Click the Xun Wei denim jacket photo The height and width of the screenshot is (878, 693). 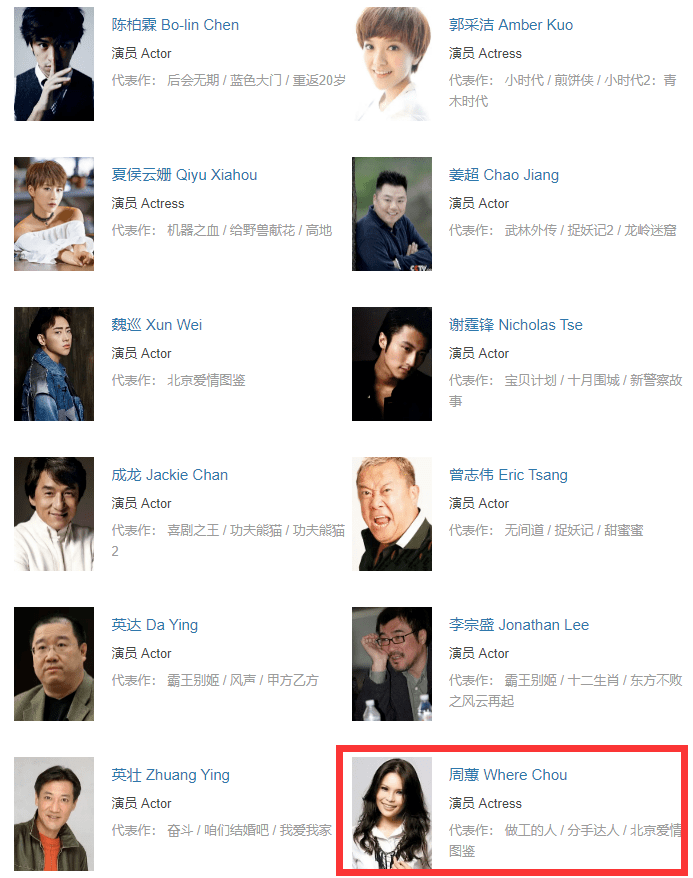tap(54, 364)
